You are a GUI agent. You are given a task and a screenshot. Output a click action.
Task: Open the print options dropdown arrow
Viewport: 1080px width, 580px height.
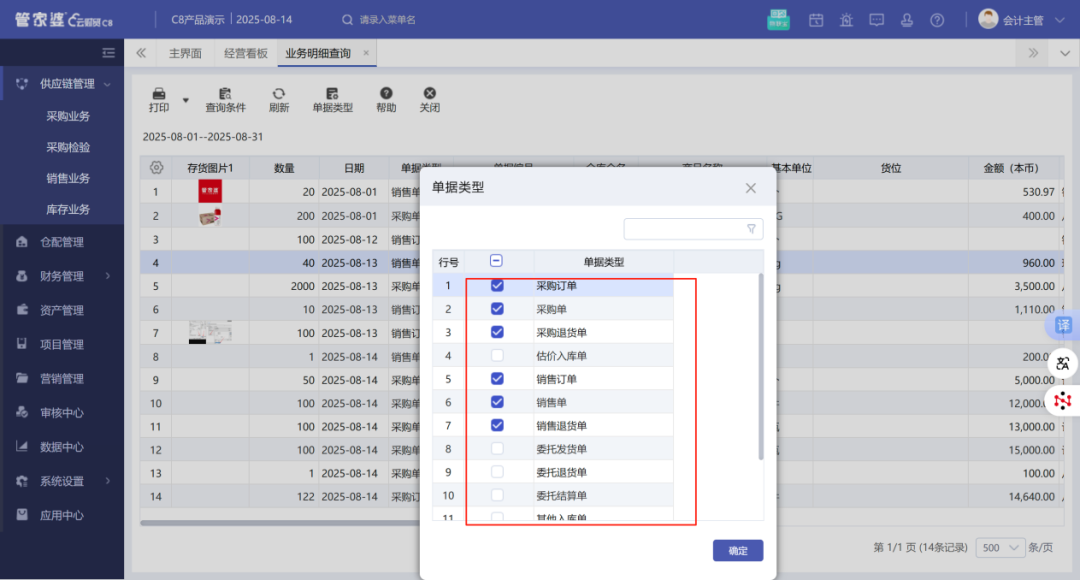[x=185, y=101]
